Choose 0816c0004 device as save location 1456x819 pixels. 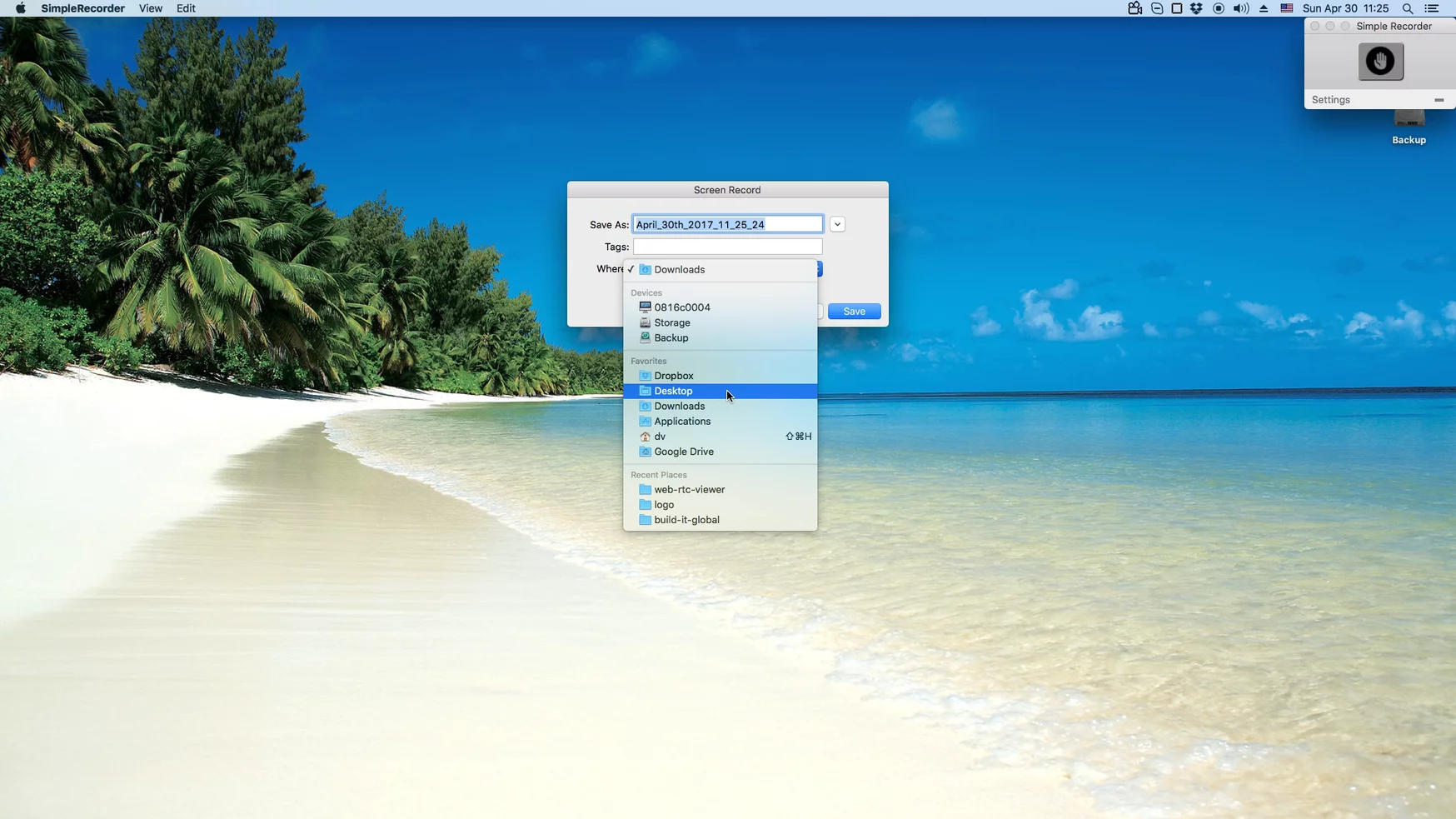point(721,307)
